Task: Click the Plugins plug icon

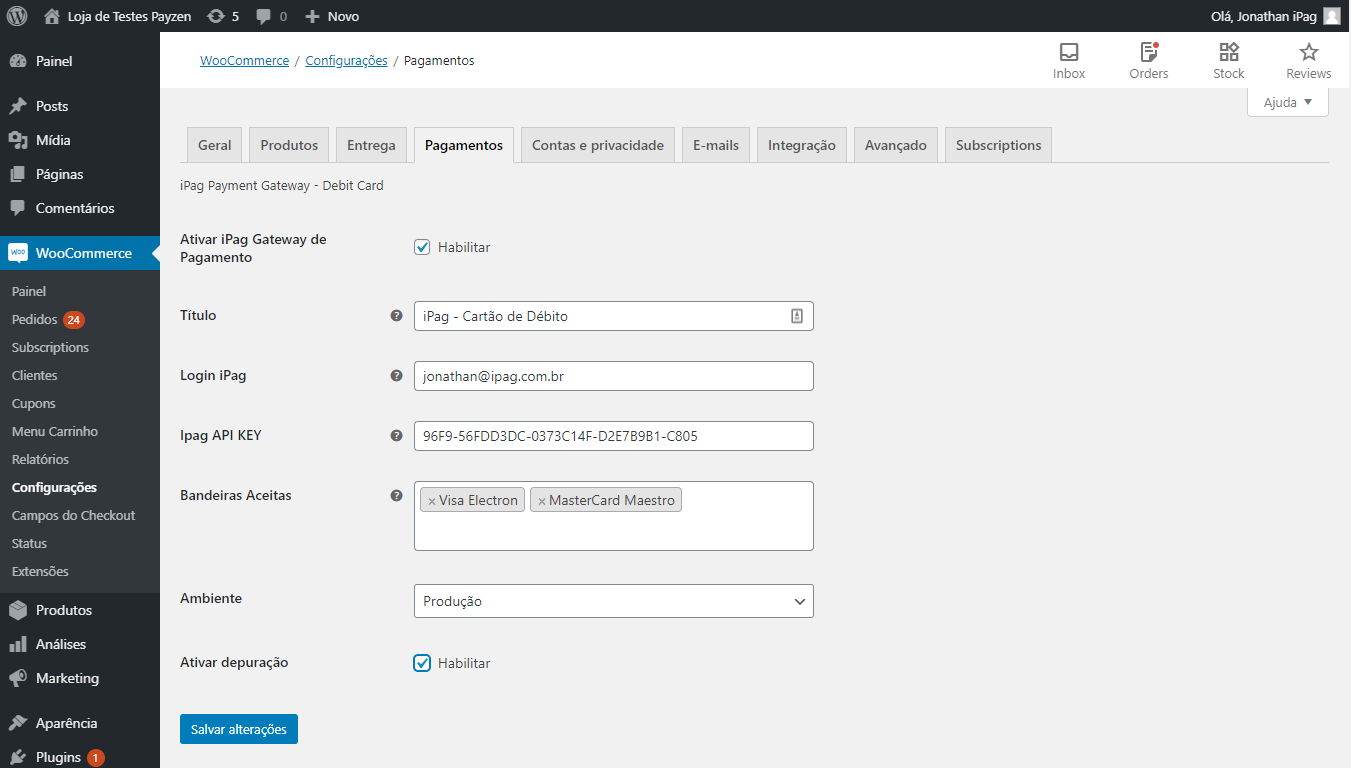Action: pyautogui.click(x=18, y=757)
